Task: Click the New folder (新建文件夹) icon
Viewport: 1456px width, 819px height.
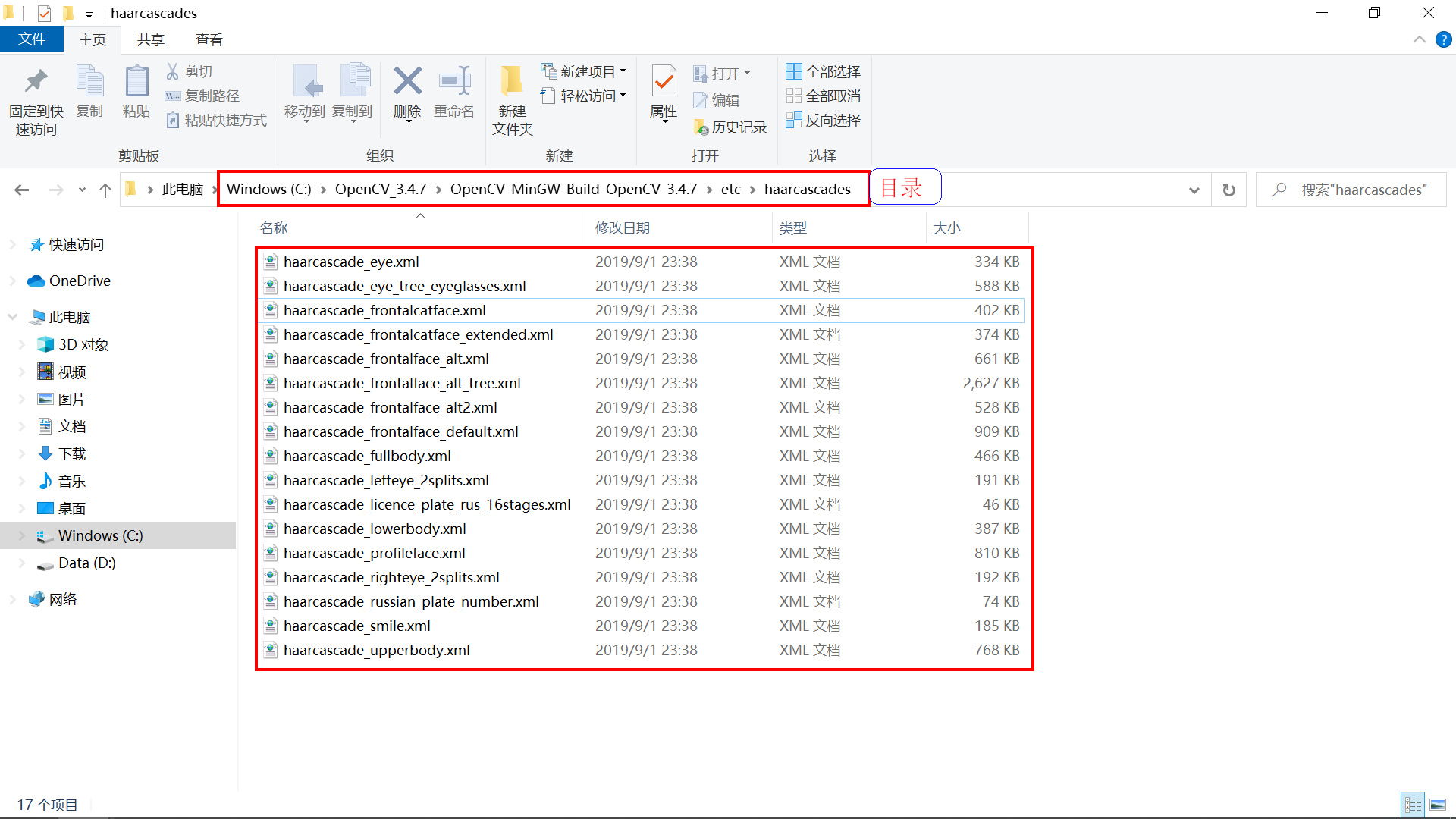Action: (512, 82)
